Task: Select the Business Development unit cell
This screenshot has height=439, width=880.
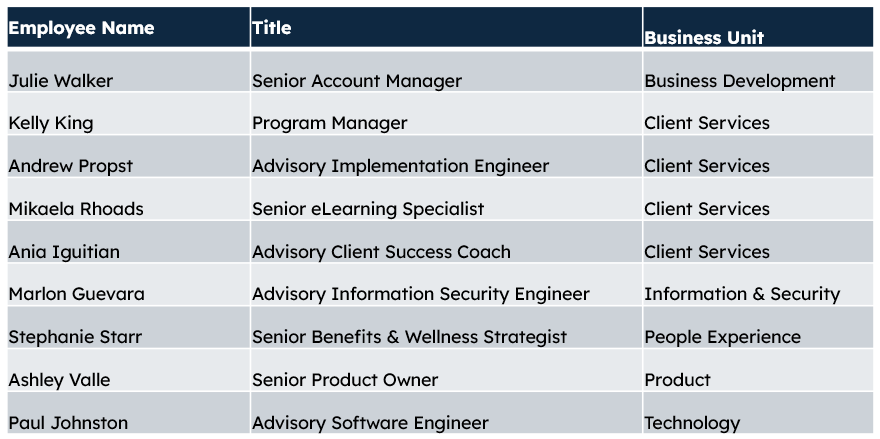Action: click(758, 71)
